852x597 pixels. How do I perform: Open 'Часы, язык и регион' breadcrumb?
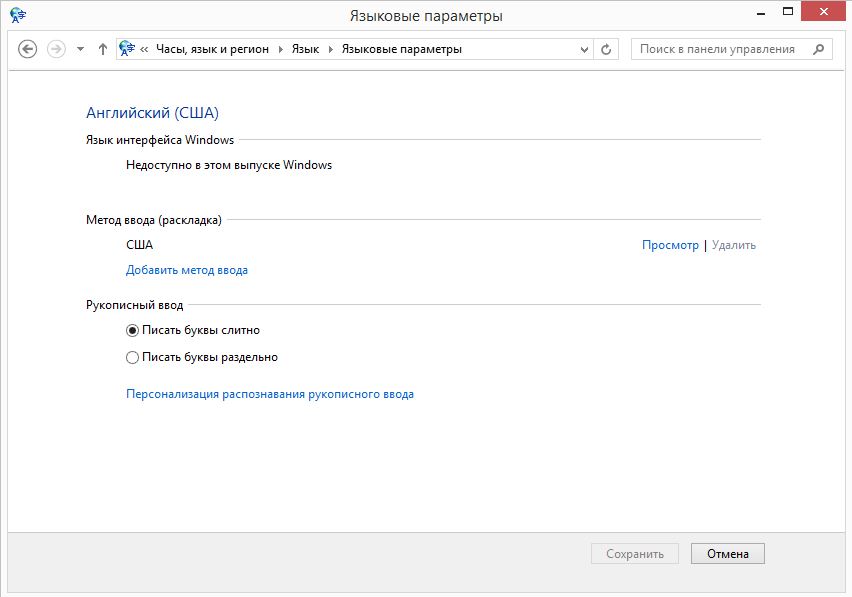pyautogui.click(x=212, y=49)
